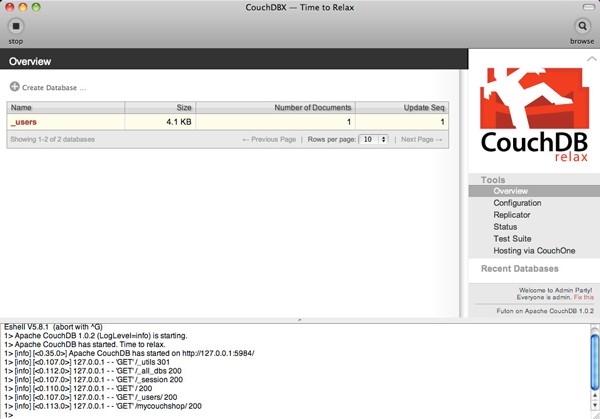Click Number of Documents column header
Viewport: 600px width, 419px height.
[x=276, y=108]
